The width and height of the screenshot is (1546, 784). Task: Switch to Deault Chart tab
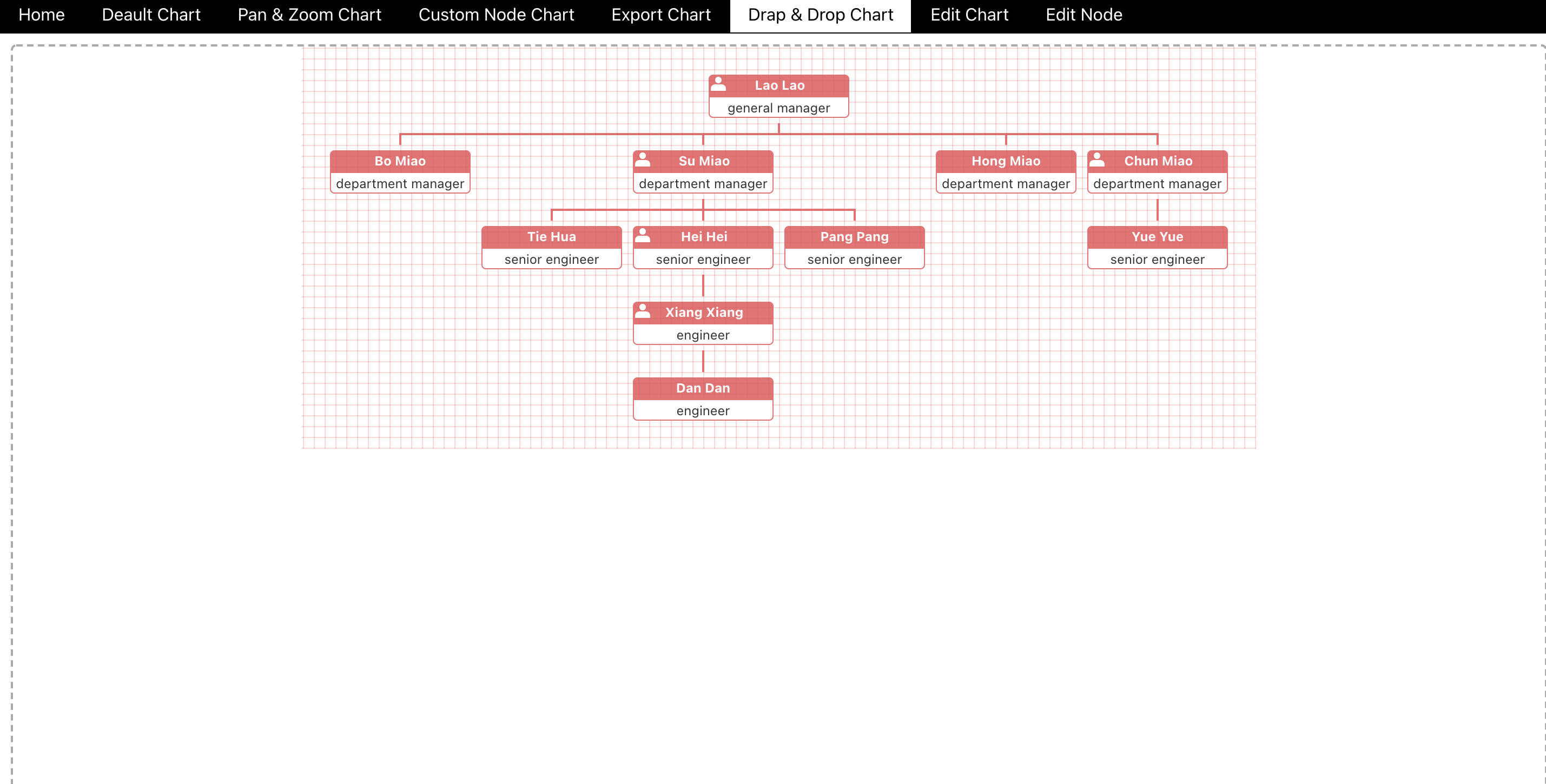[x=150, y=15]
